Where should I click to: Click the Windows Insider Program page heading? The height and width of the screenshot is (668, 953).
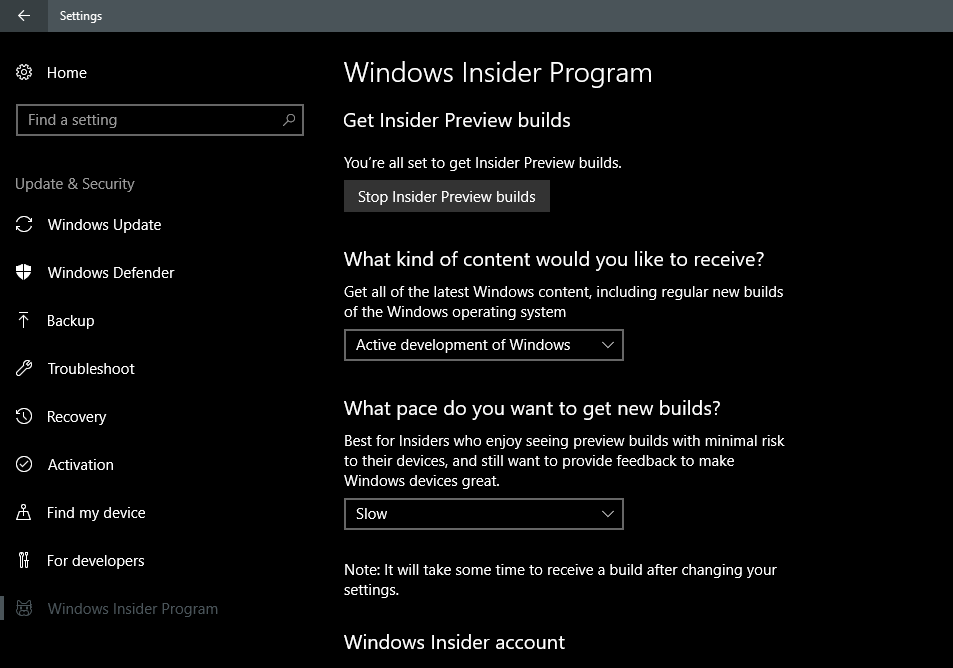point(498,73)
